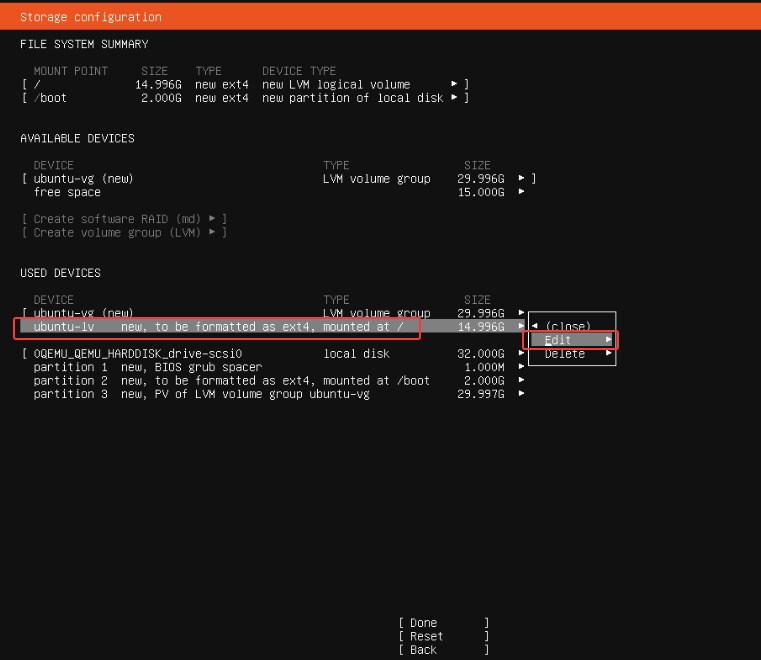Image resolution: width=761 pixels, height=660 pixels.
Task: Click the arrow beside free space 15.000G
Action: click(x=521, y=192)
